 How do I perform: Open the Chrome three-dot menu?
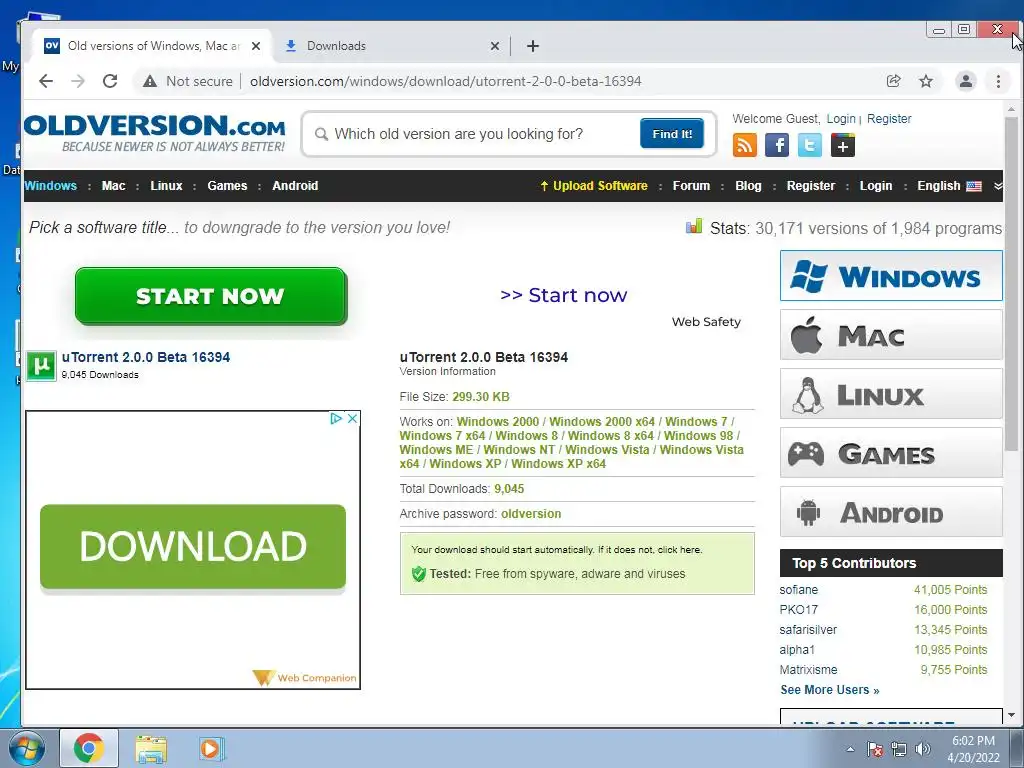[998, 81]
